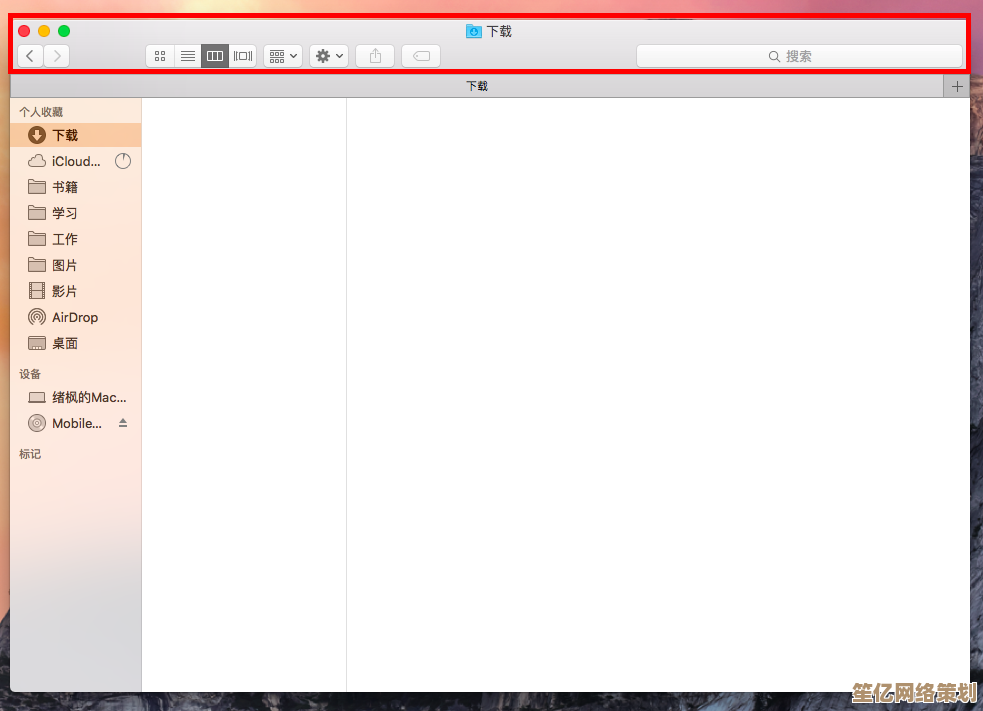Select 绪枫的Mac device in sidebar
The height and width of the screenshot is (711, 983).
click(x=88, y=397)
